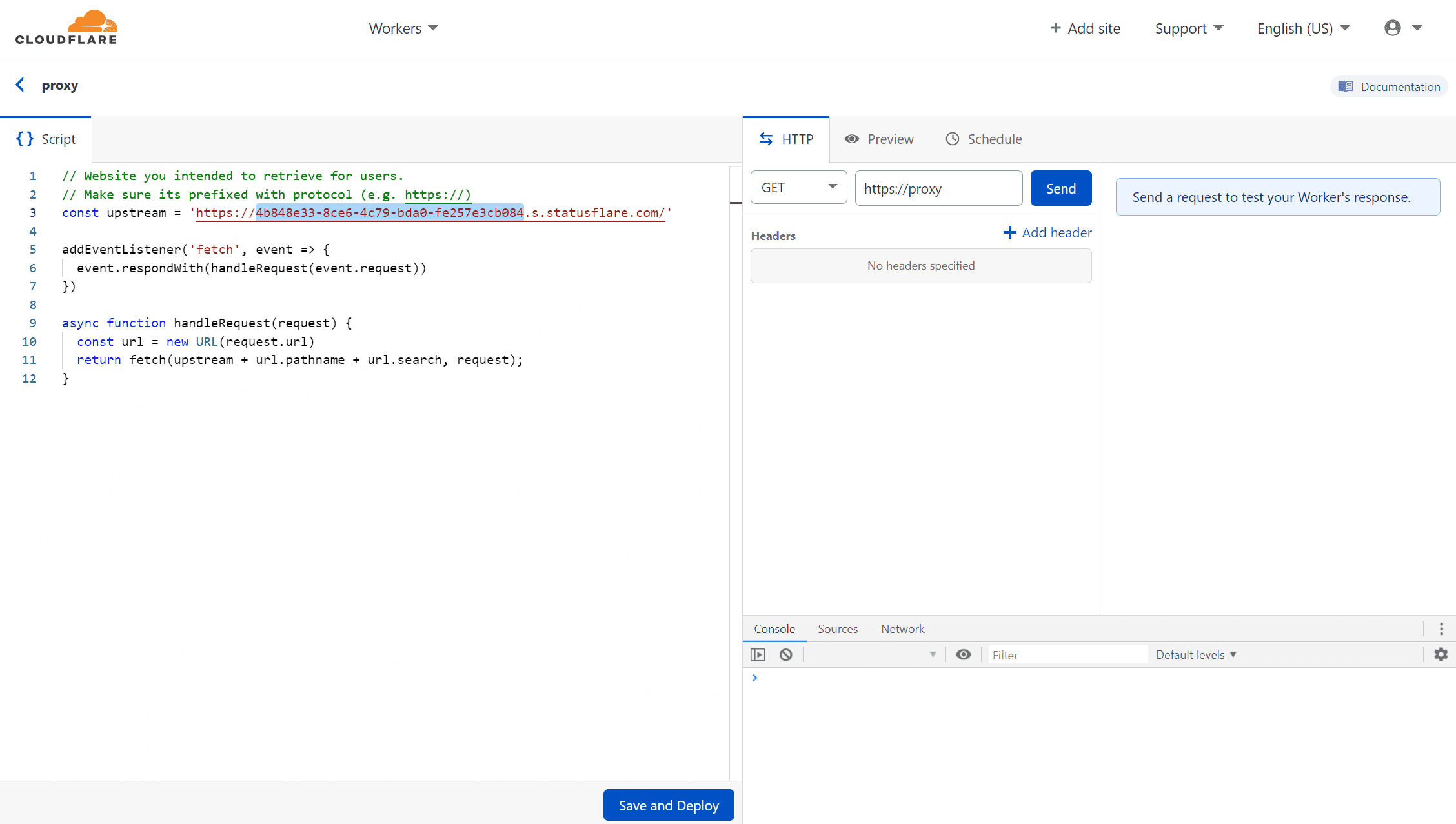Click the Save and Deploy button

click(668, 805)
